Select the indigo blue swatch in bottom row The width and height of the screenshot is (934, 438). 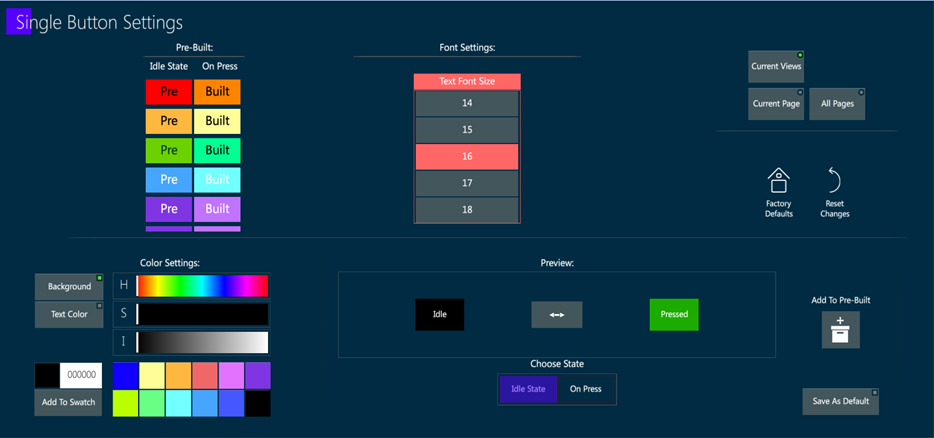pyautogui.click(x=232, y=403)
